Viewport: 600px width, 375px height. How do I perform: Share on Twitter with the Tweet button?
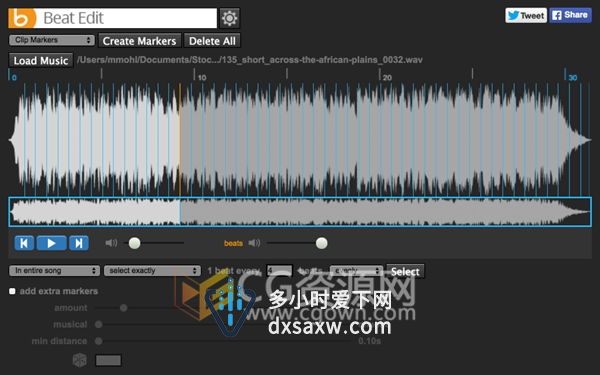pyautogui.click(x=526, y=15)
